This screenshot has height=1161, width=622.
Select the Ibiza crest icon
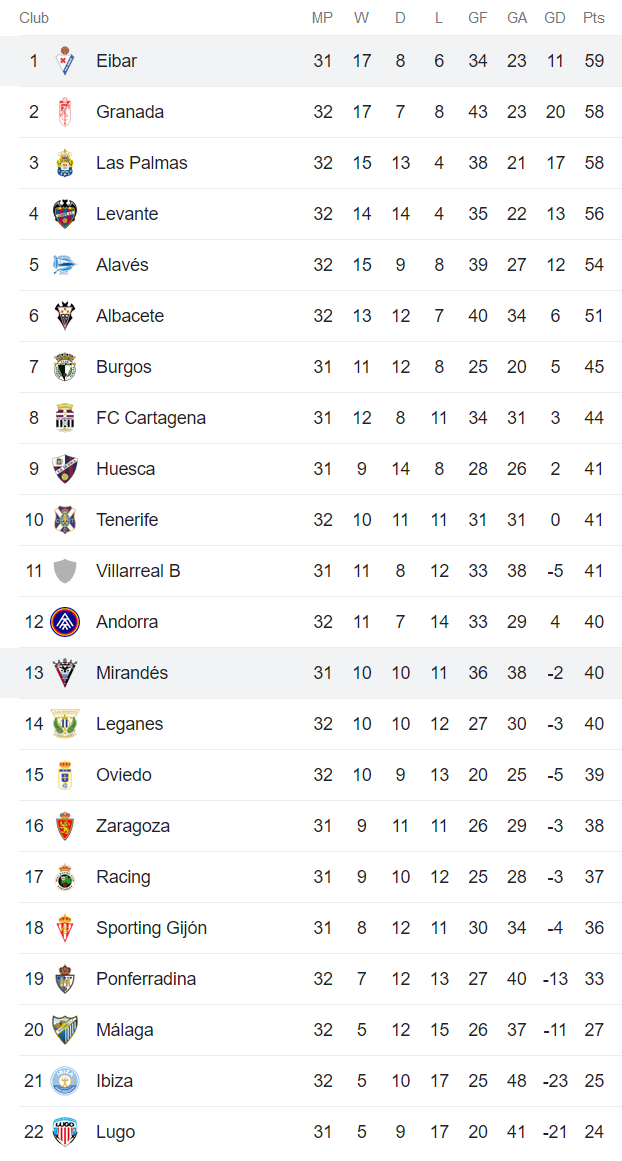coord(63,1080)
